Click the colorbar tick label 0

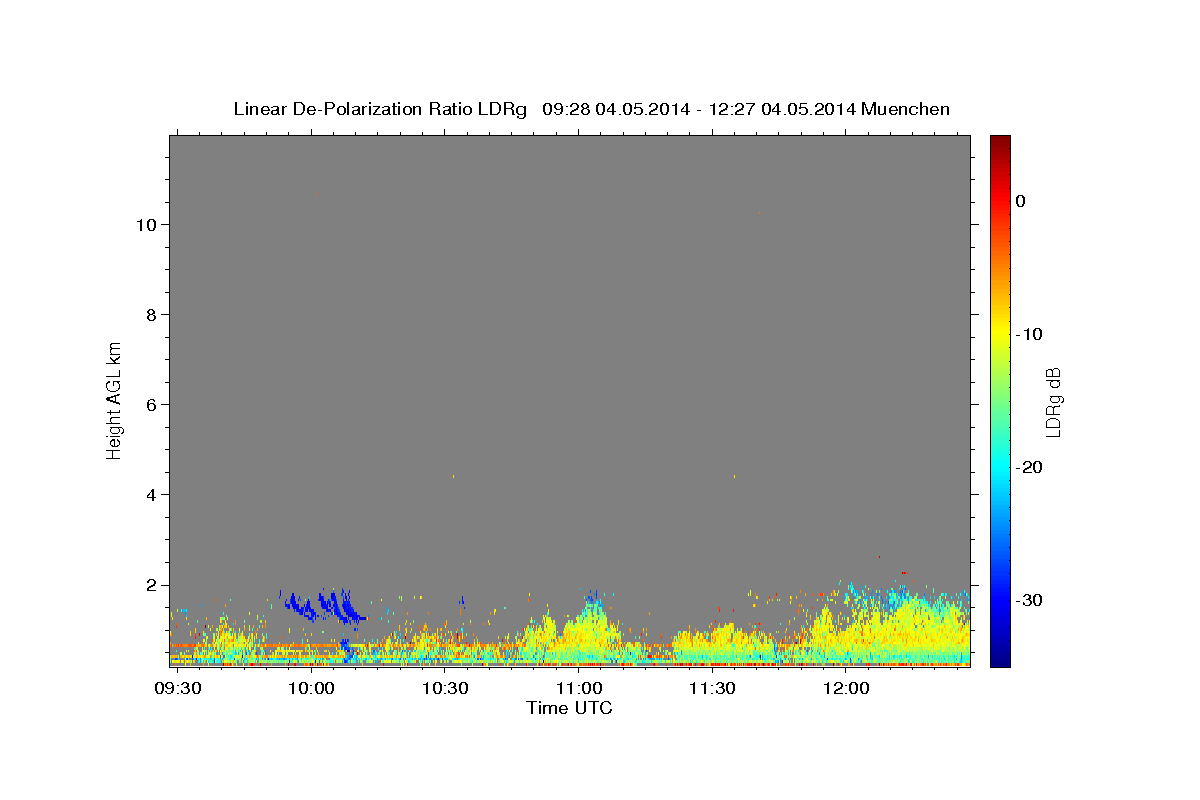[1021, 201]
